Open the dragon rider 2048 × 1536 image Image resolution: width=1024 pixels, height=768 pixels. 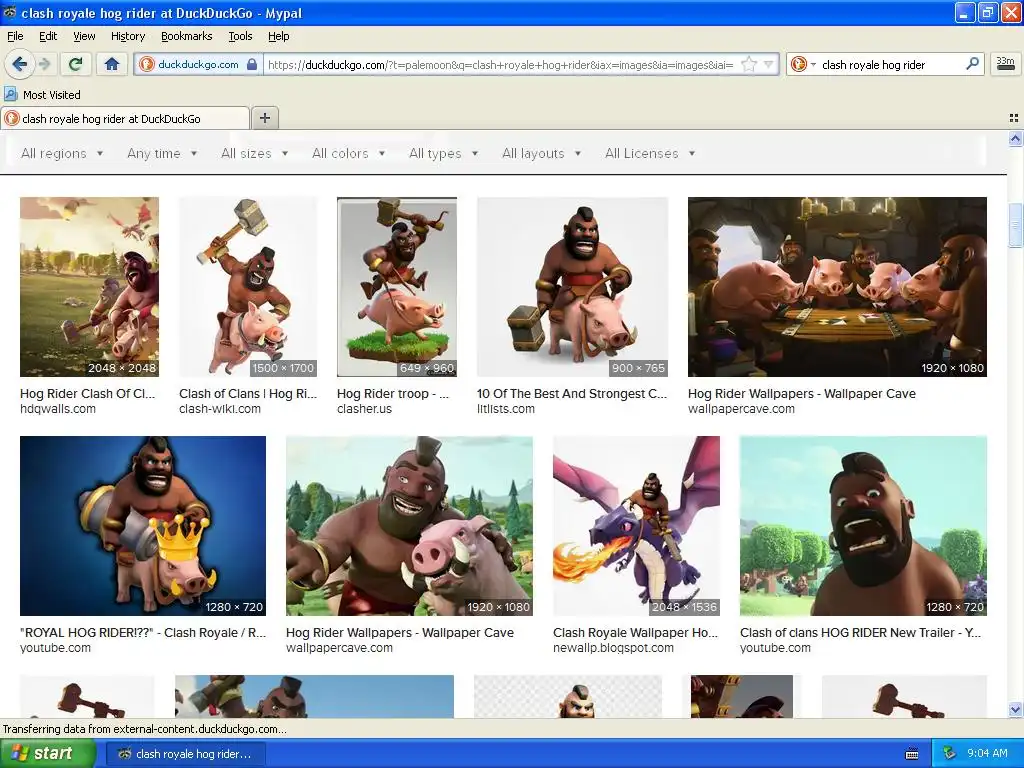point(636,526)
